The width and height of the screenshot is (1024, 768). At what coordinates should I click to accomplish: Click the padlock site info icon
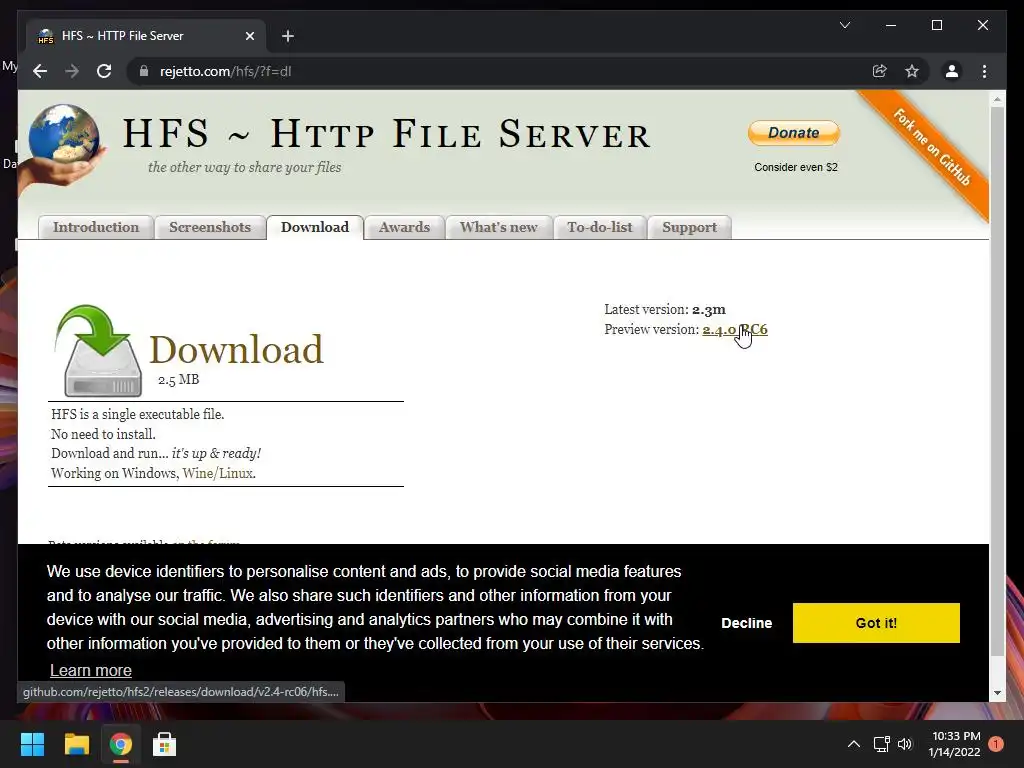144,71
